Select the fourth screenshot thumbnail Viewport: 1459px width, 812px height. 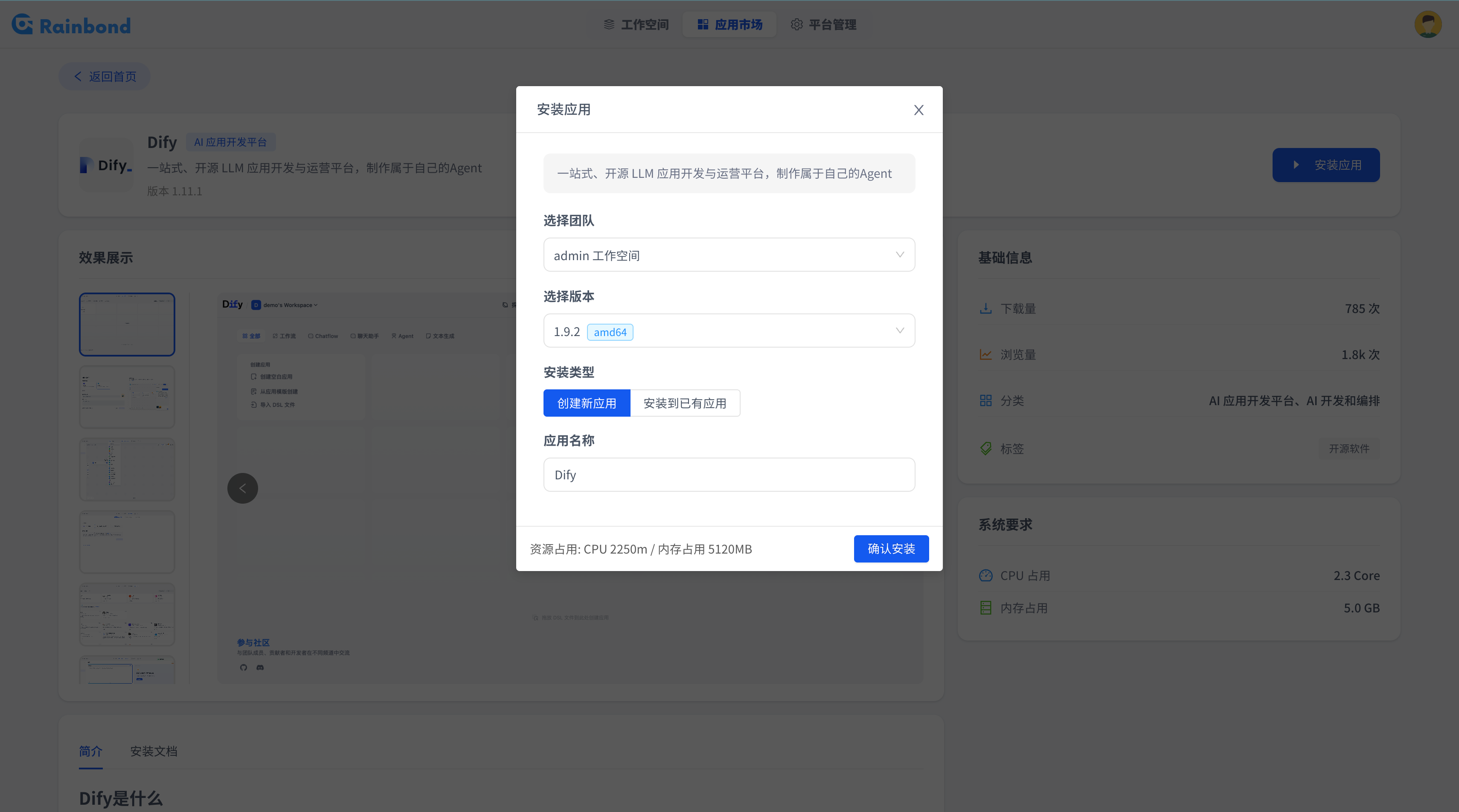coord(127,542)
